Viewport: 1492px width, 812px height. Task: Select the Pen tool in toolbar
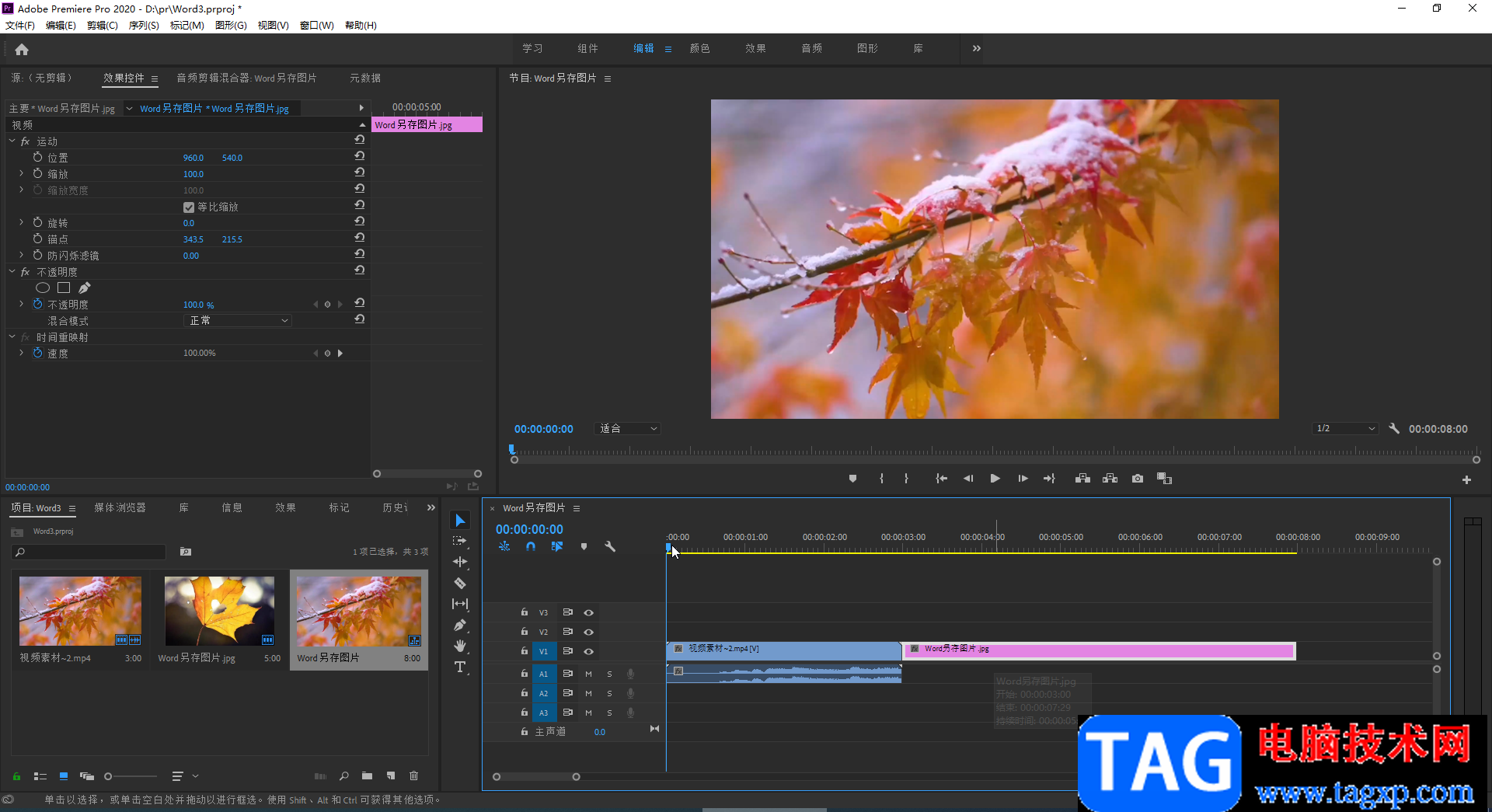[x=460, y=625]
